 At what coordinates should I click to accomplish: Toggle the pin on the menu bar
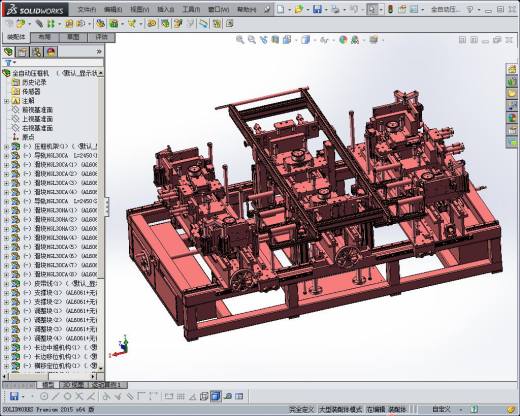click(267, 10)
